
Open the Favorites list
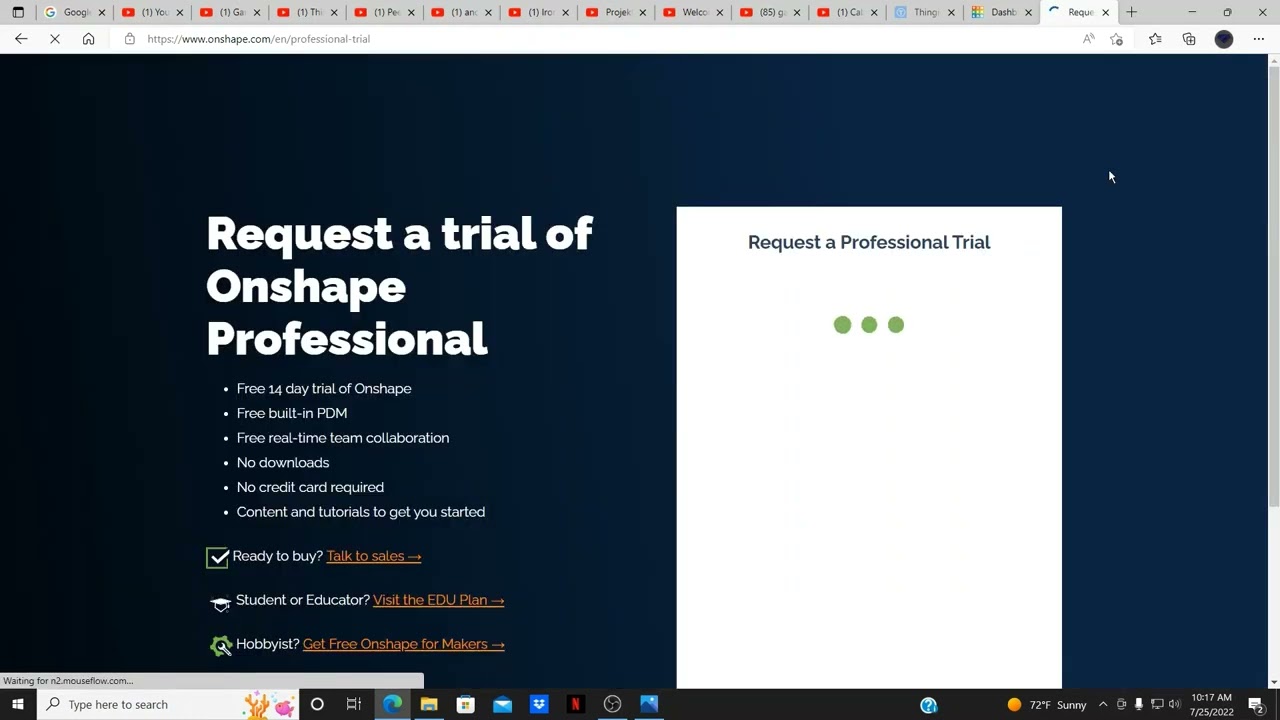click(x=1155, y=39)
